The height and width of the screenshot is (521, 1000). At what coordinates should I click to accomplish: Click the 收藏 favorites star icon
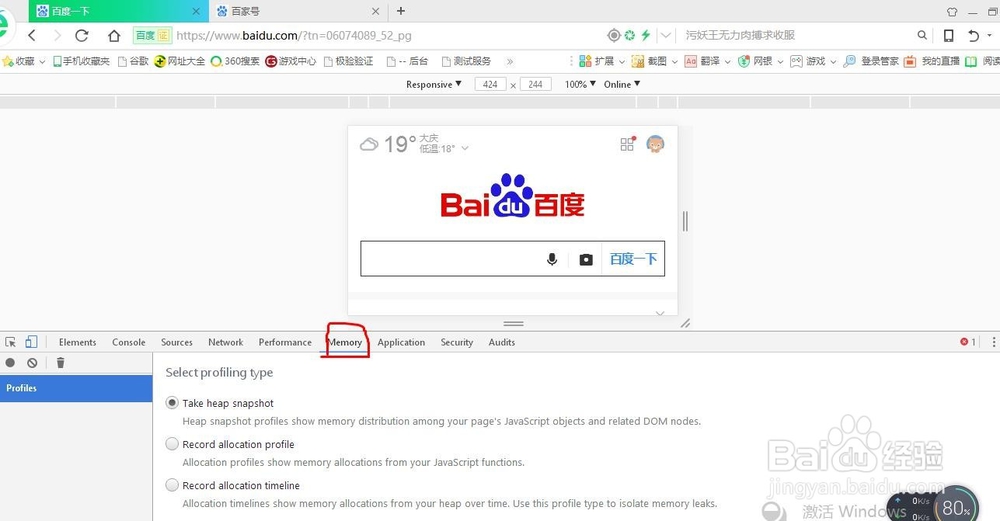(x=8, y=61)
